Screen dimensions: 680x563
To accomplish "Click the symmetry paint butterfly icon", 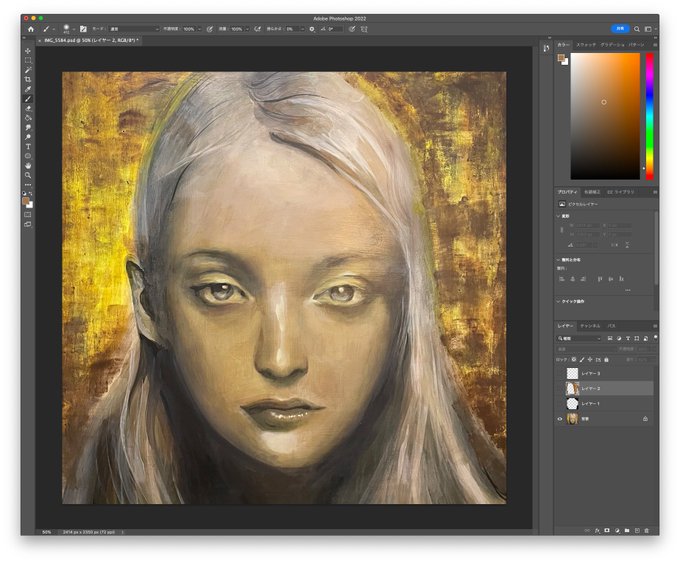I will click(x=364, y=29).
